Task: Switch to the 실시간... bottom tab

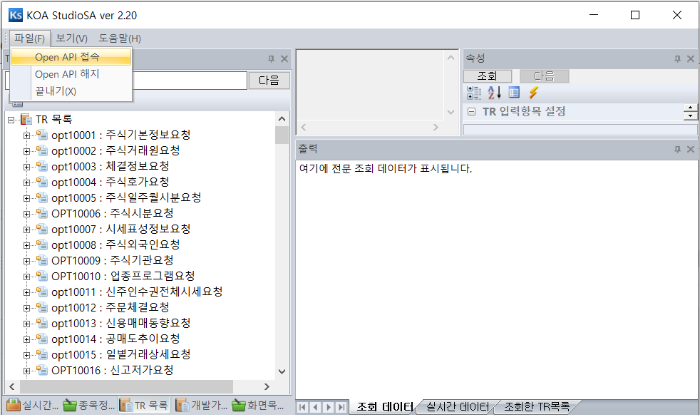Action: (32, 405)
